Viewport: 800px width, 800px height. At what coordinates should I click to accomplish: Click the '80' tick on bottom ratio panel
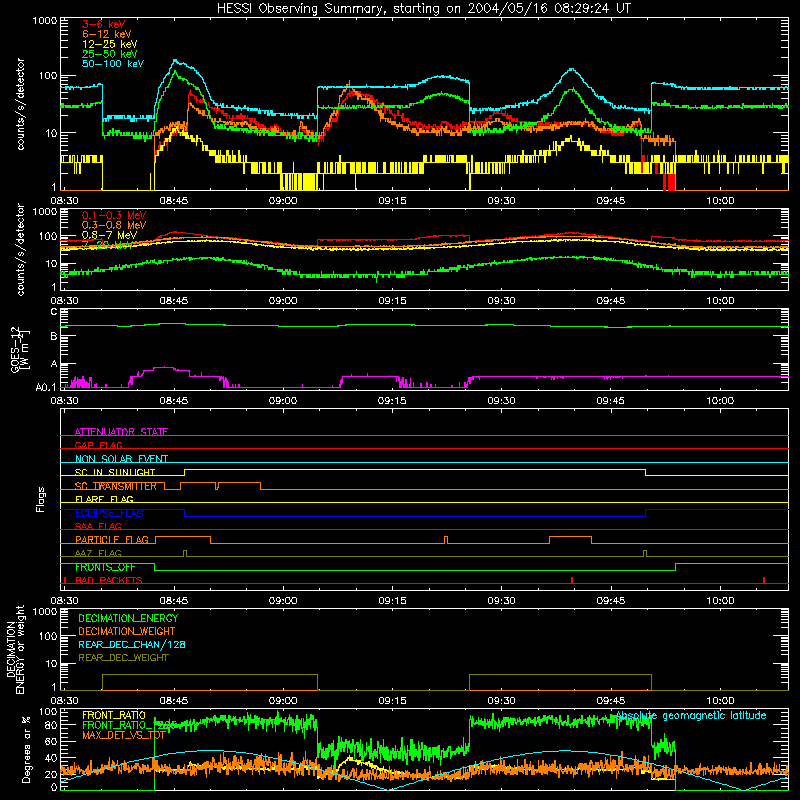click(52, 725)
